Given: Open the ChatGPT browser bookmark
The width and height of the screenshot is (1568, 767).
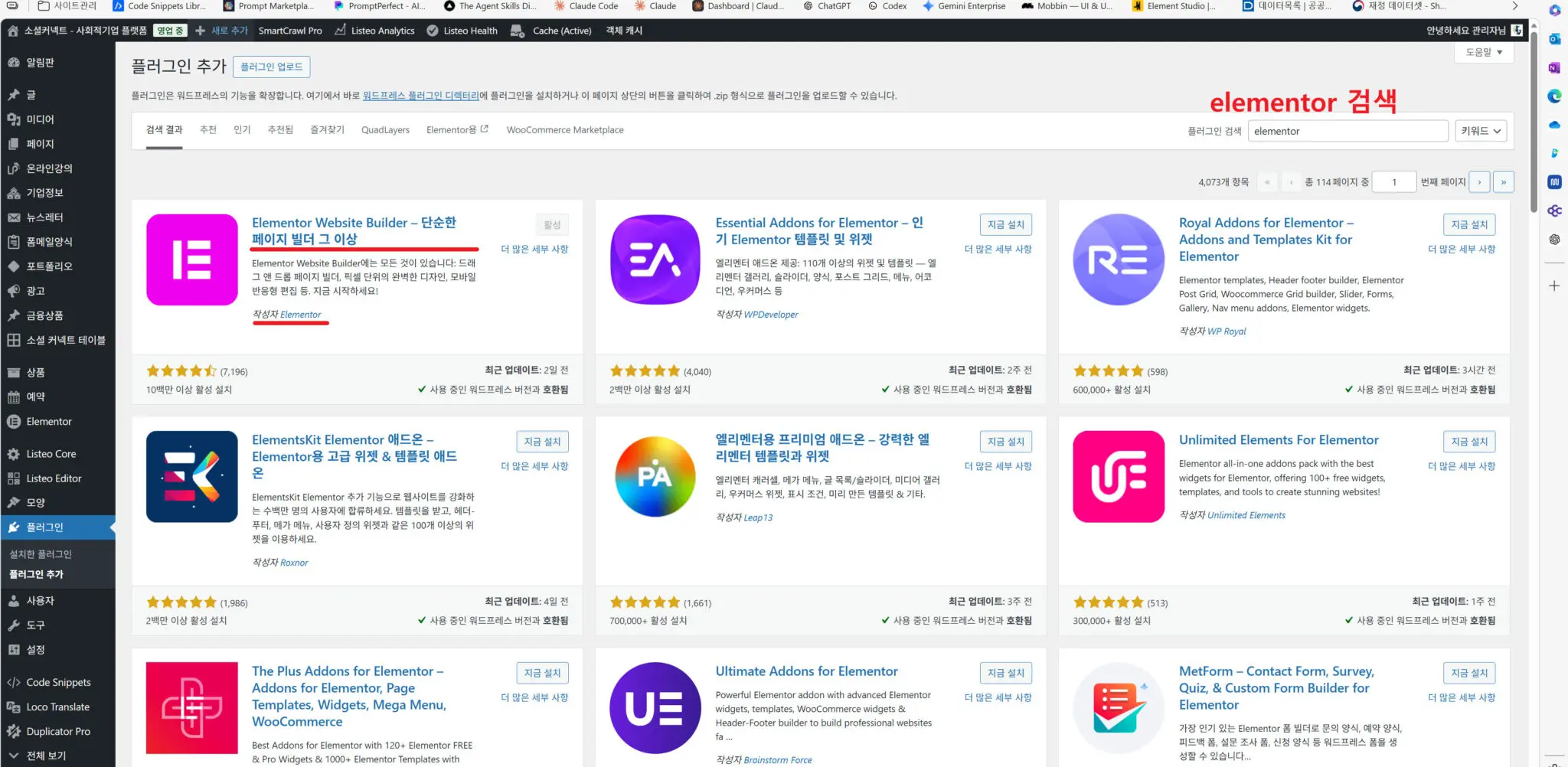Looking at the screenshot, I should tap(827, 6).
